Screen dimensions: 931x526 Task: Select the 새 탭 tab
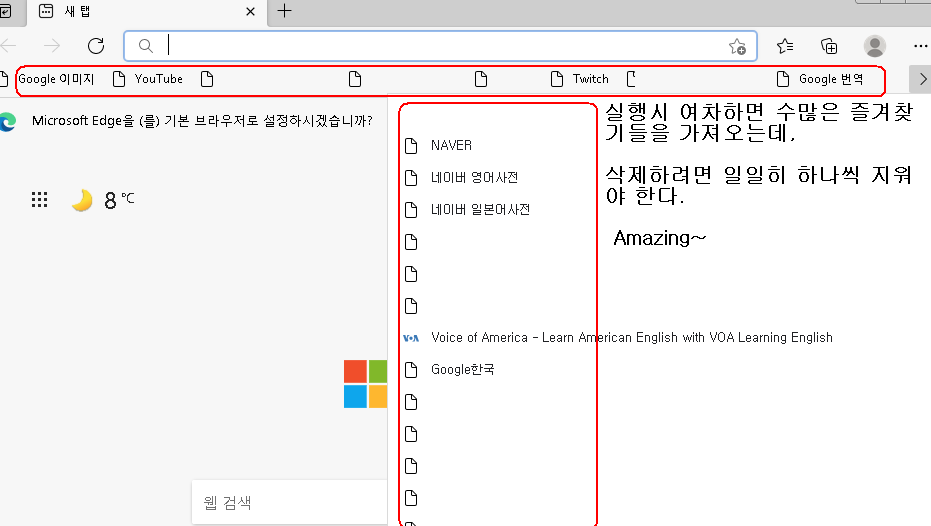(x=148, y=11)
